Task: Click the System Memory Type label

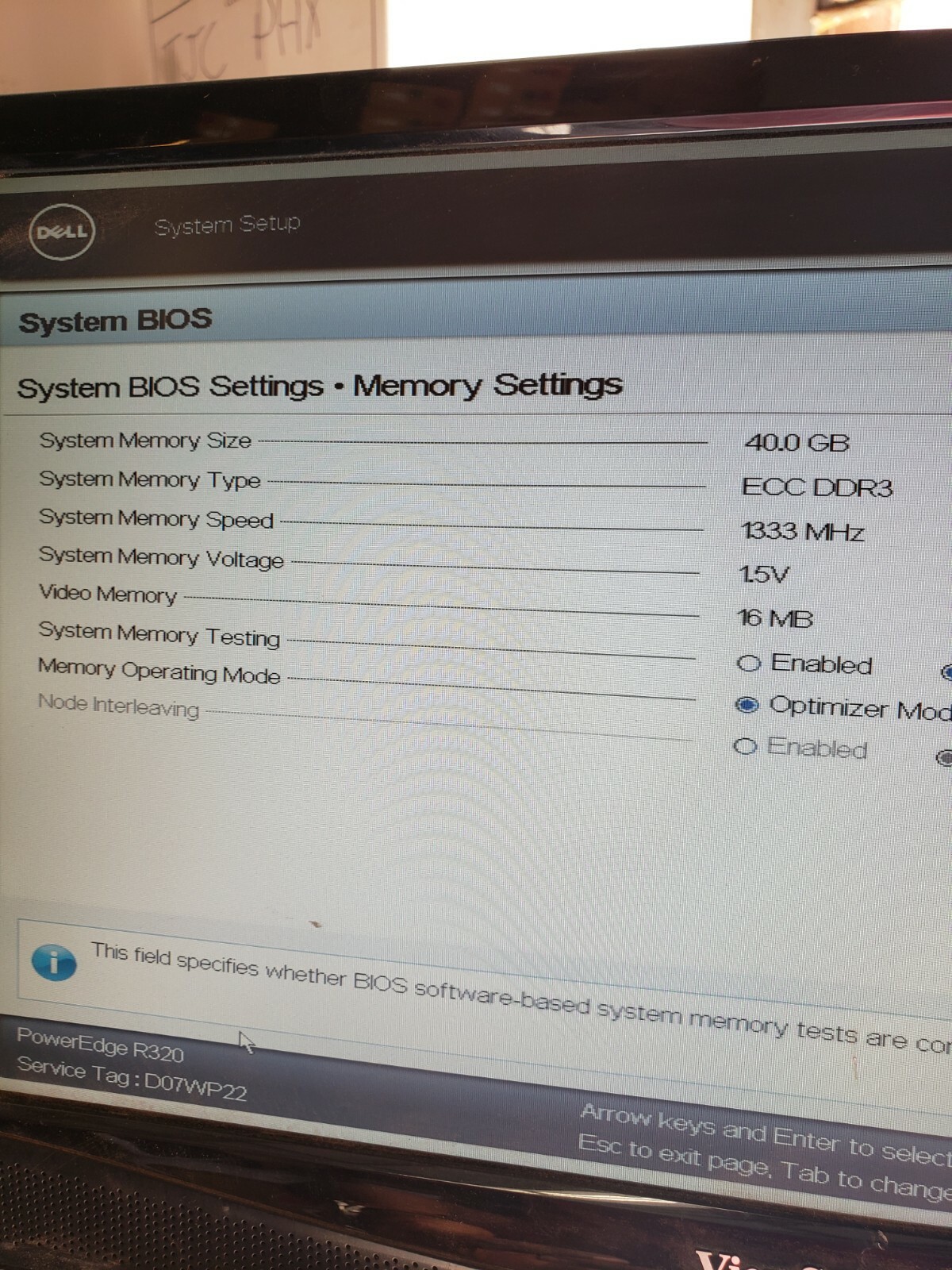Action: [x=150, y=479]
